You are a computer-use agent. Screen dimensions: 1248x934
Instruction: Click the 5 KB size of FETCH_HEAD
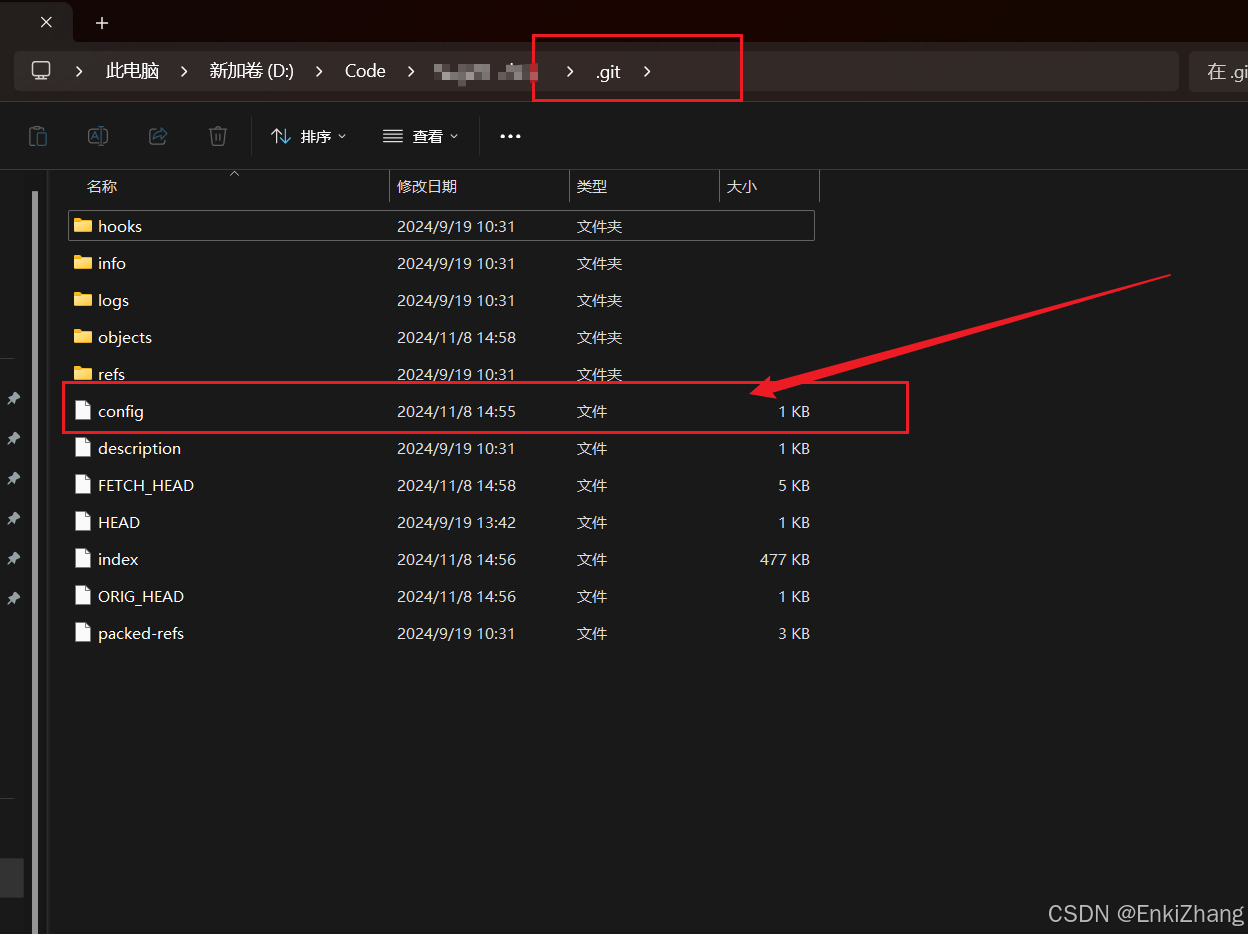(794, 485)
